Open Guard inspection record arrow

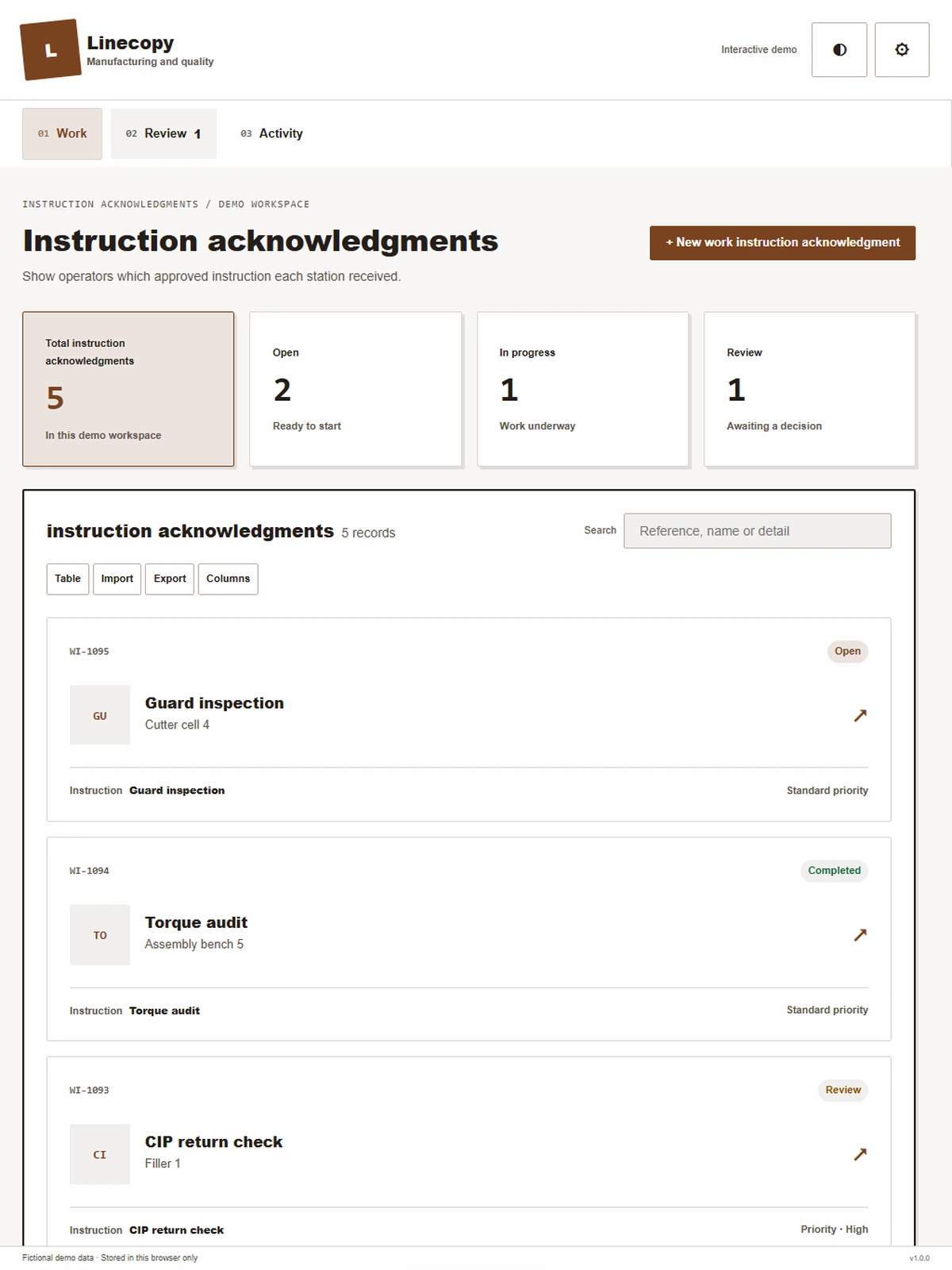[860, 715]
